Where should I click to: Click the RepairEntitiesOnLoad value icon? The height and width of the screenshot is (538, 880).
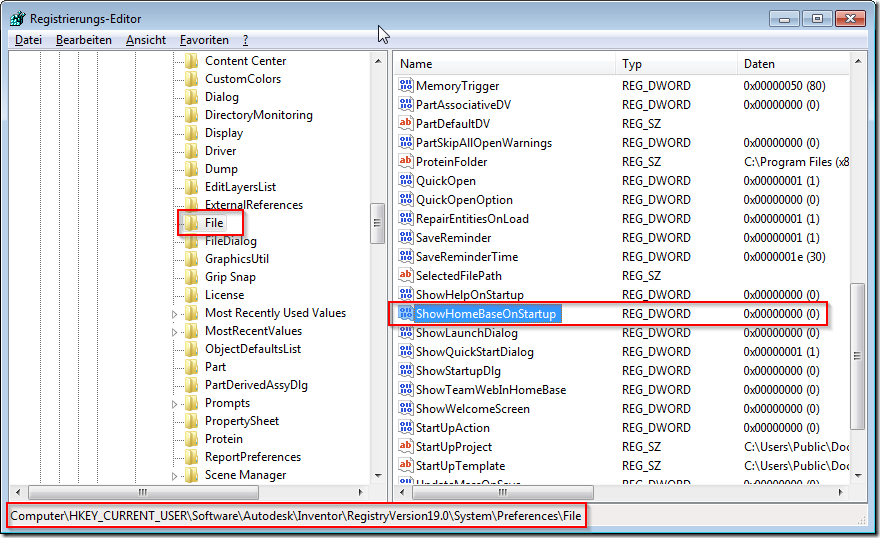[x=405, y=218]
